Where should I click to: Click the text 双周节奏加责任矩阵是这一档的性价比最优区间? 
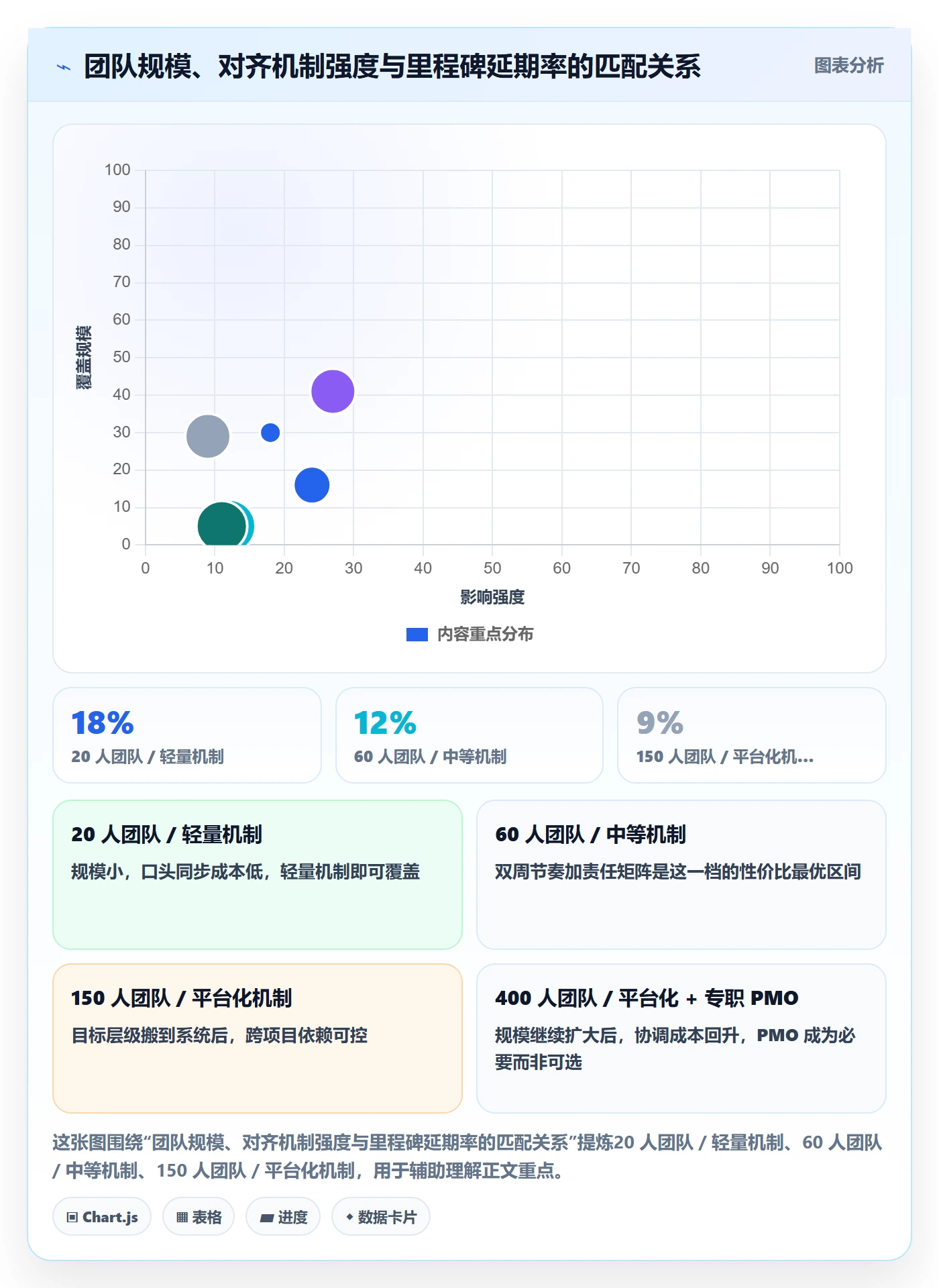point(678,872)
